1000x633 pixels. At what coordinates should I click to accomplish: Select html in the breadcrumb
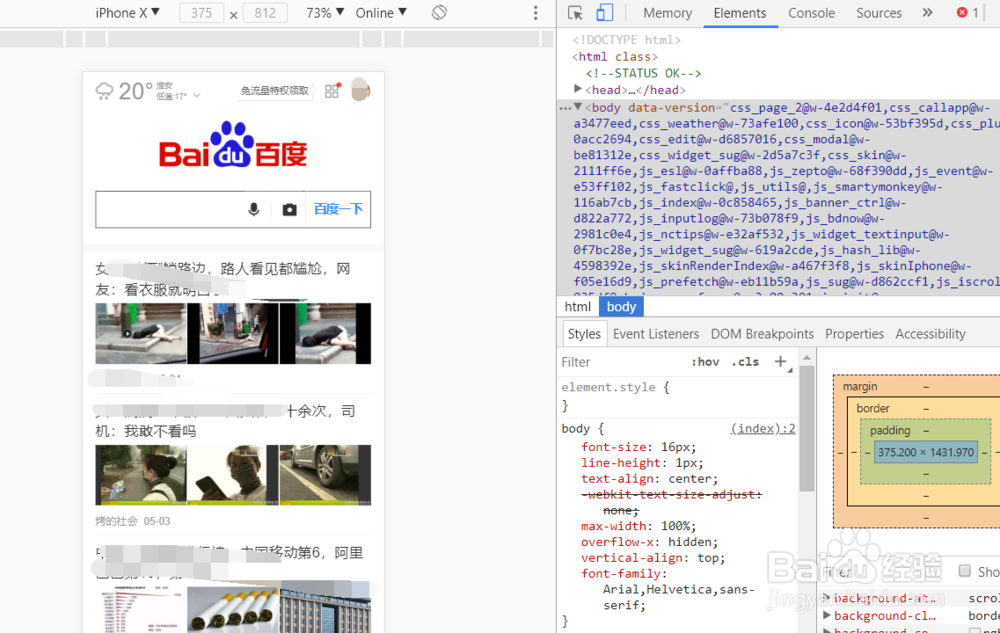point(578,307)
